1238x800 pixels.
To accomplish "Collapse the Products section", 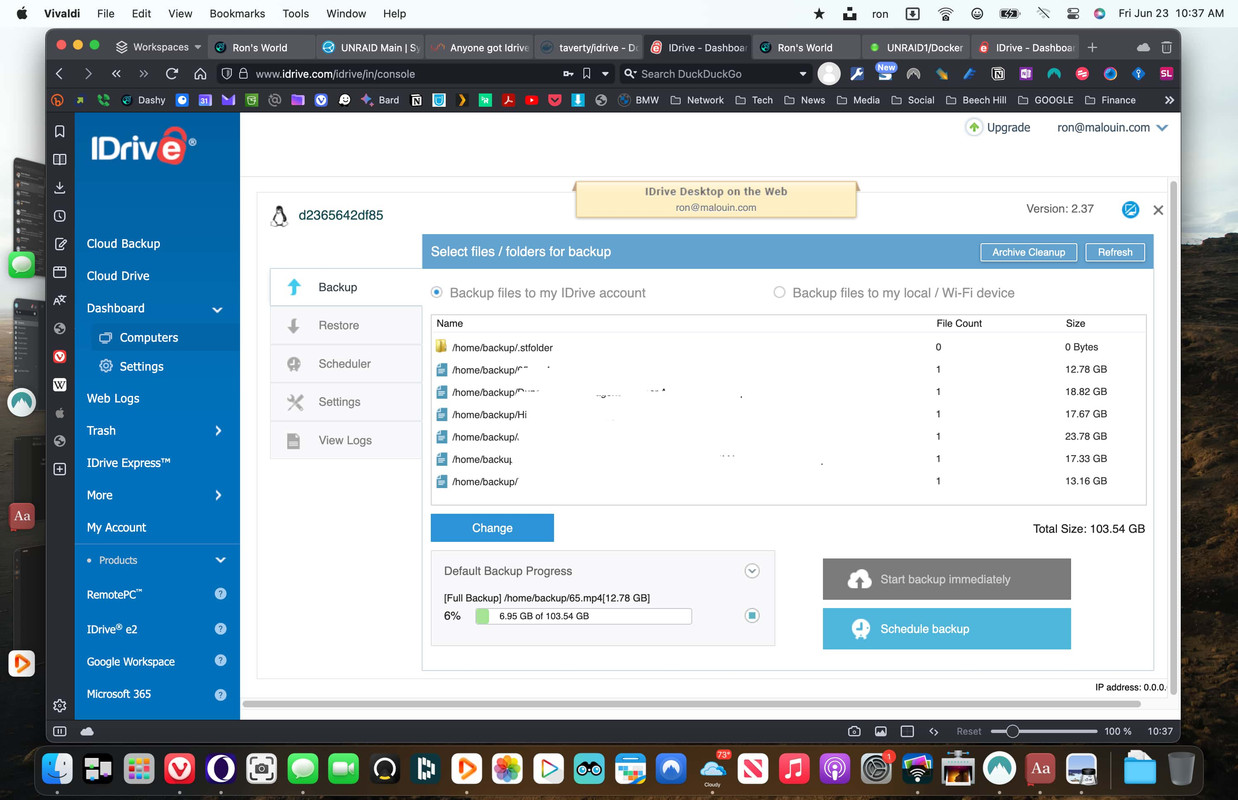I will coord(220,560).
